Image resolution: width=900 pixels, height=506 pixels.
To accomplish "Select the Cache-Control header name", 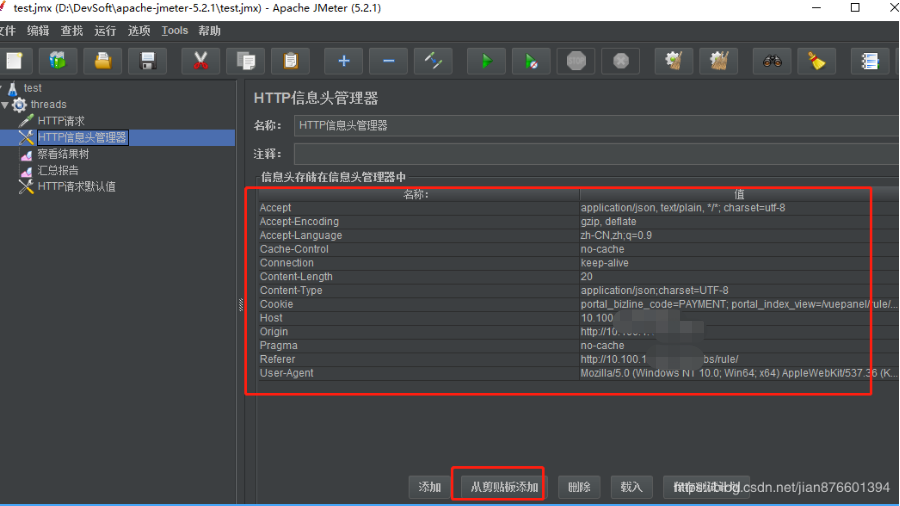I will pyautogui.click(x=294, y=249).
